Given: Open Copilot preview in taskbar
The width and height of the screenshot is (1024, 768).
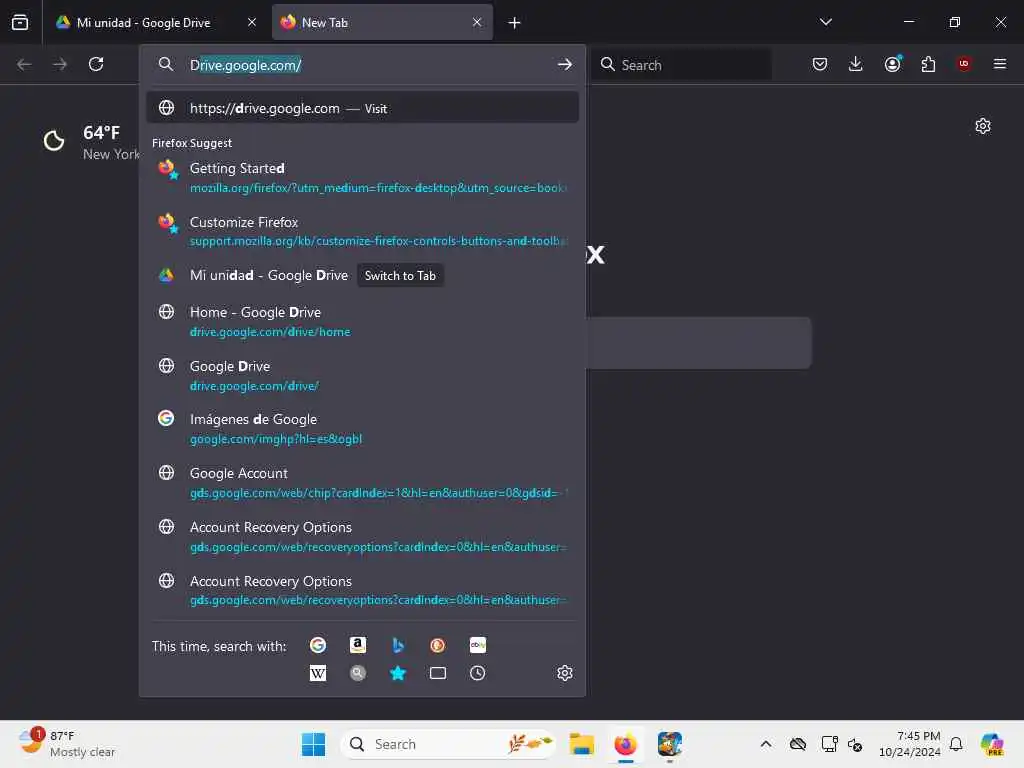Looking at the screenshot, I should pyautogui.click(x=992, y=744).
